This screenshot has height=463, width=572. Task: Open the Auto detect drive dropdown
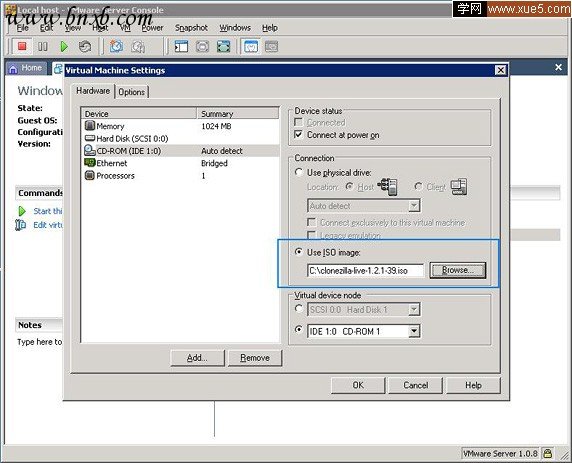click(x=414, y=206)
